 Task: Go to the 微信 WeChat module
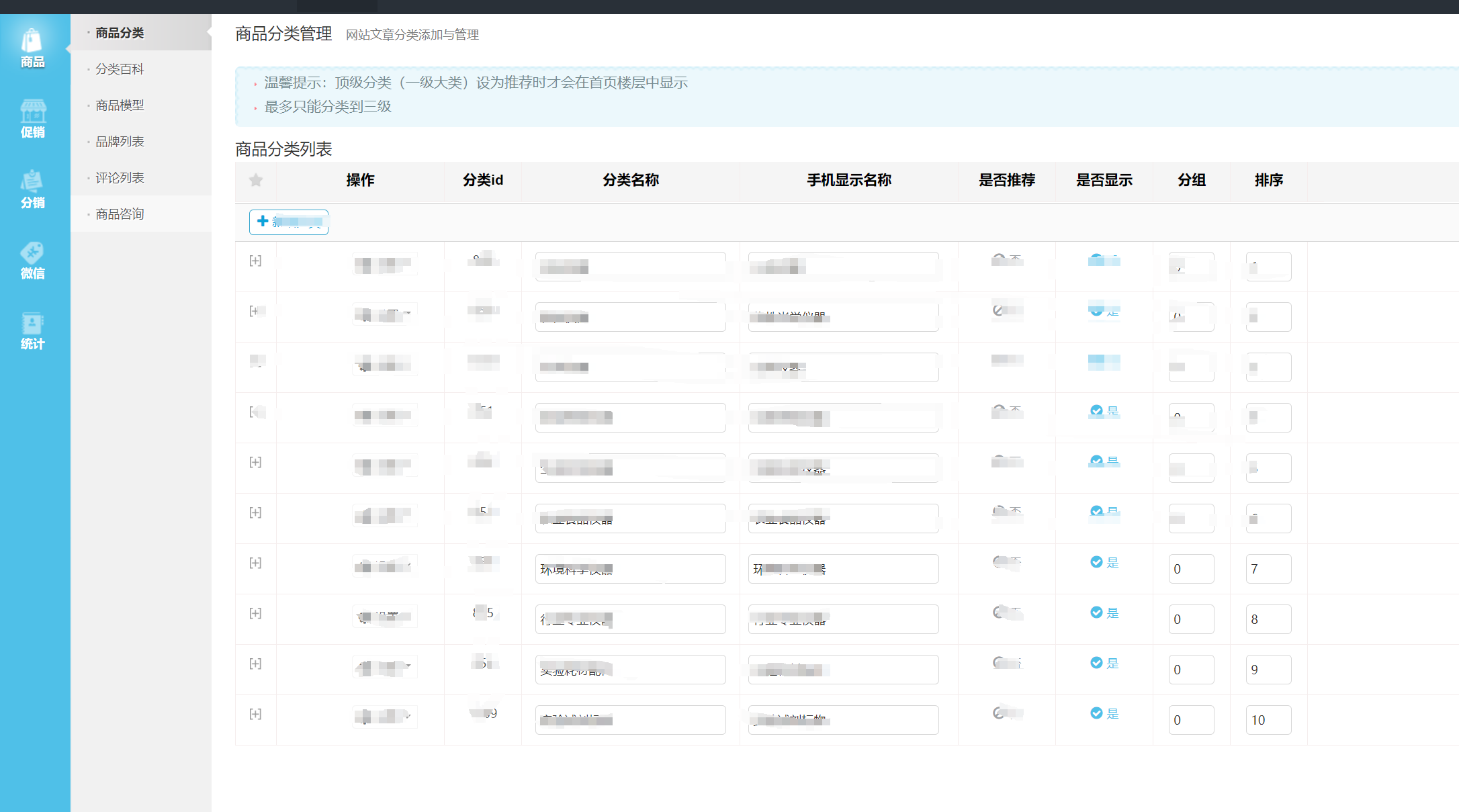[32, 260]
